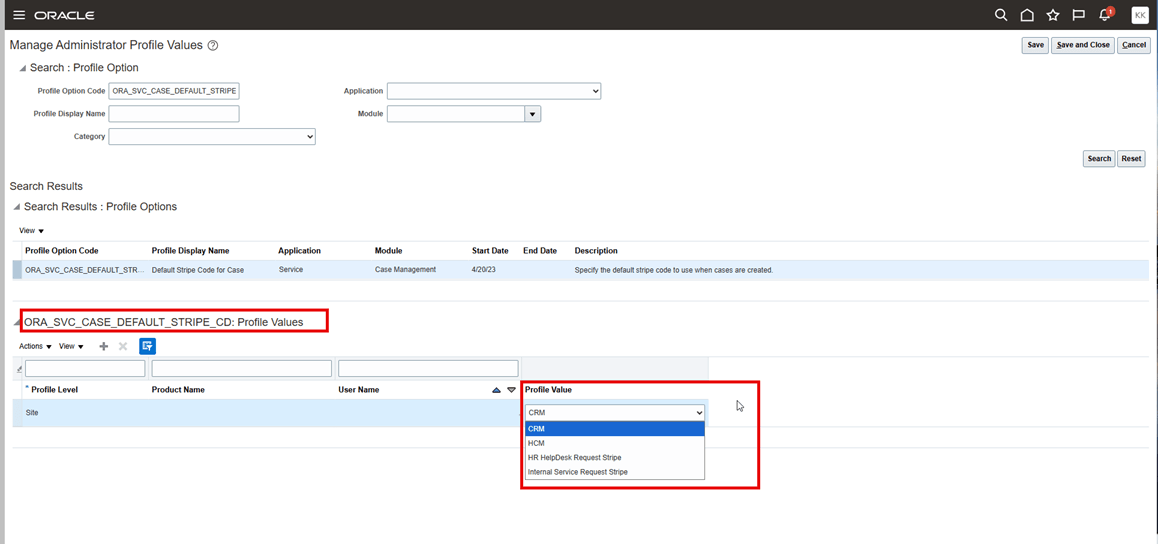Open the notifications bell icon

(1106, 15)
